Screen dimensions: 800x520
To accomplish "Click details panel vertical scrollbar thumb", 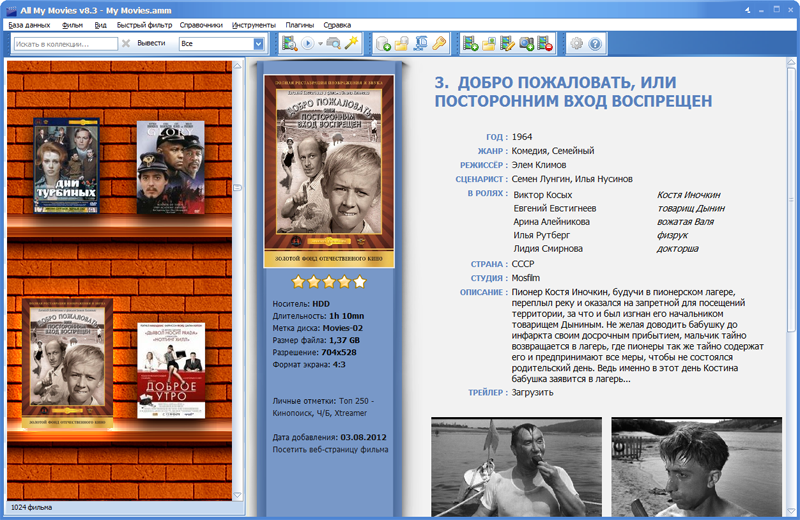I will point(791,199).
